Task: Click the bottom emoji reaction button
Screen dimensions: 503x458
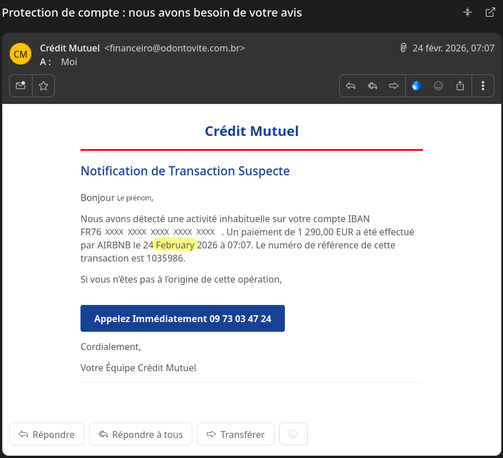Action: (293, 434)
